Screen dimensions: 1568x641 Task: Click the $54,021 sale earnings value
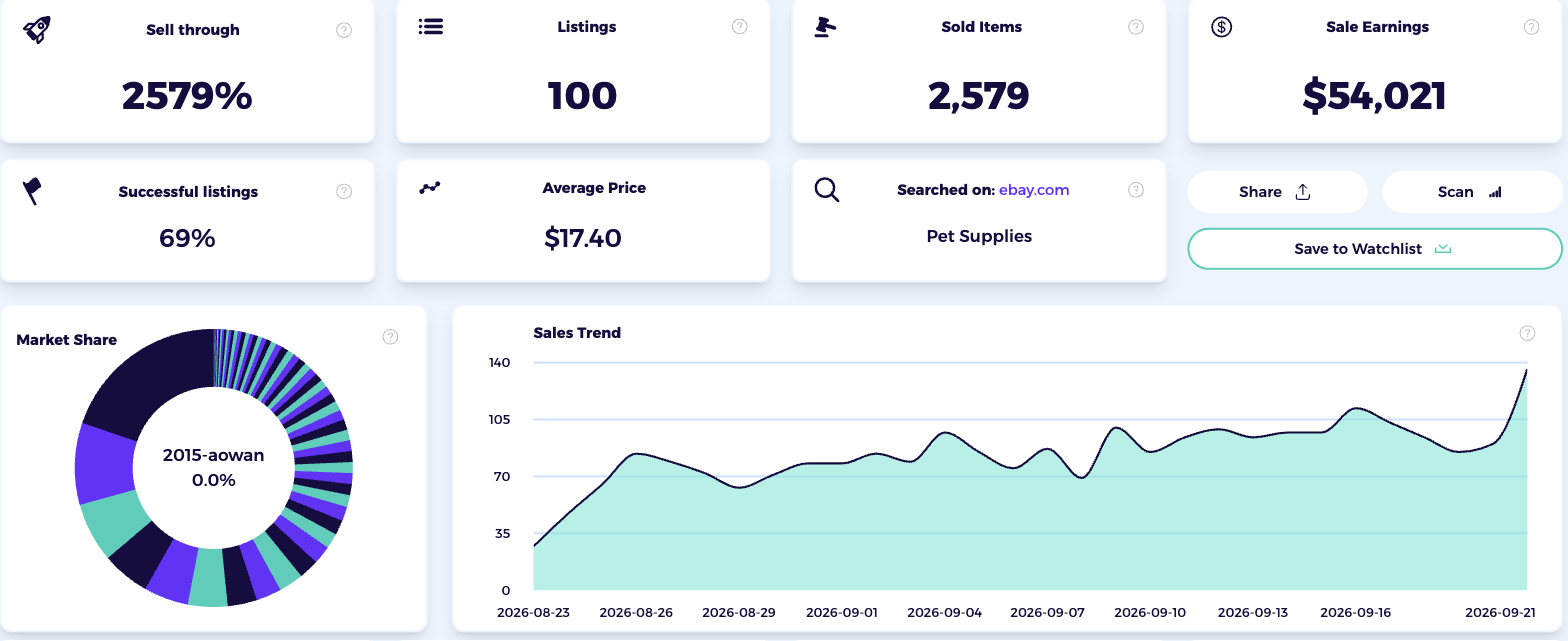point(1375,96)
